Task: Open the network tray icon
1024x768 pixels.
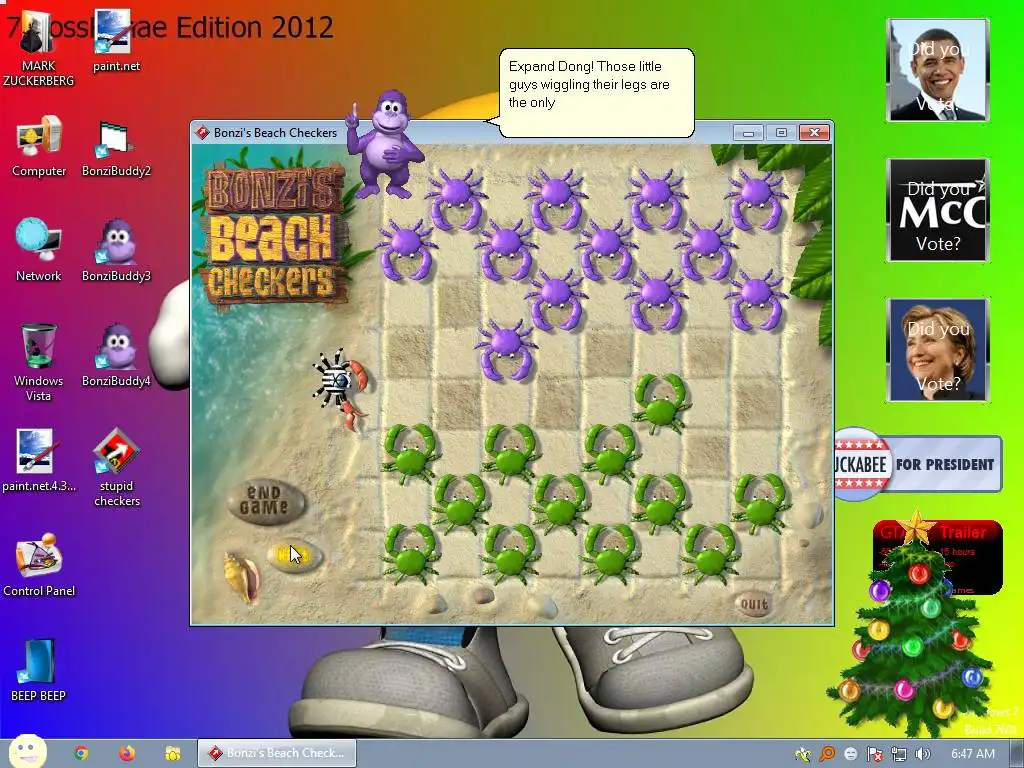Action: coord(899,754)
